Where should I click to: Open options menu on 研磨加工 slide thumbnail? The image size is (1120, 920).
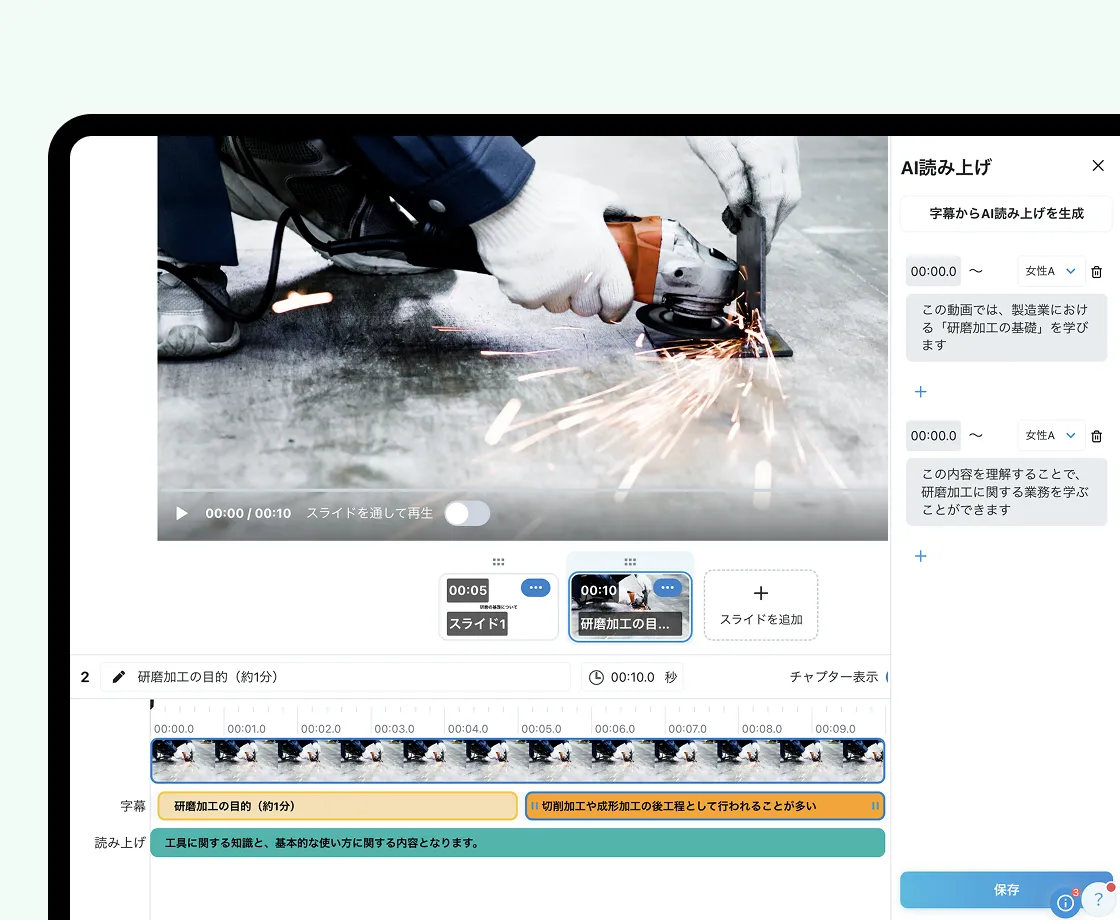[667, 588]
